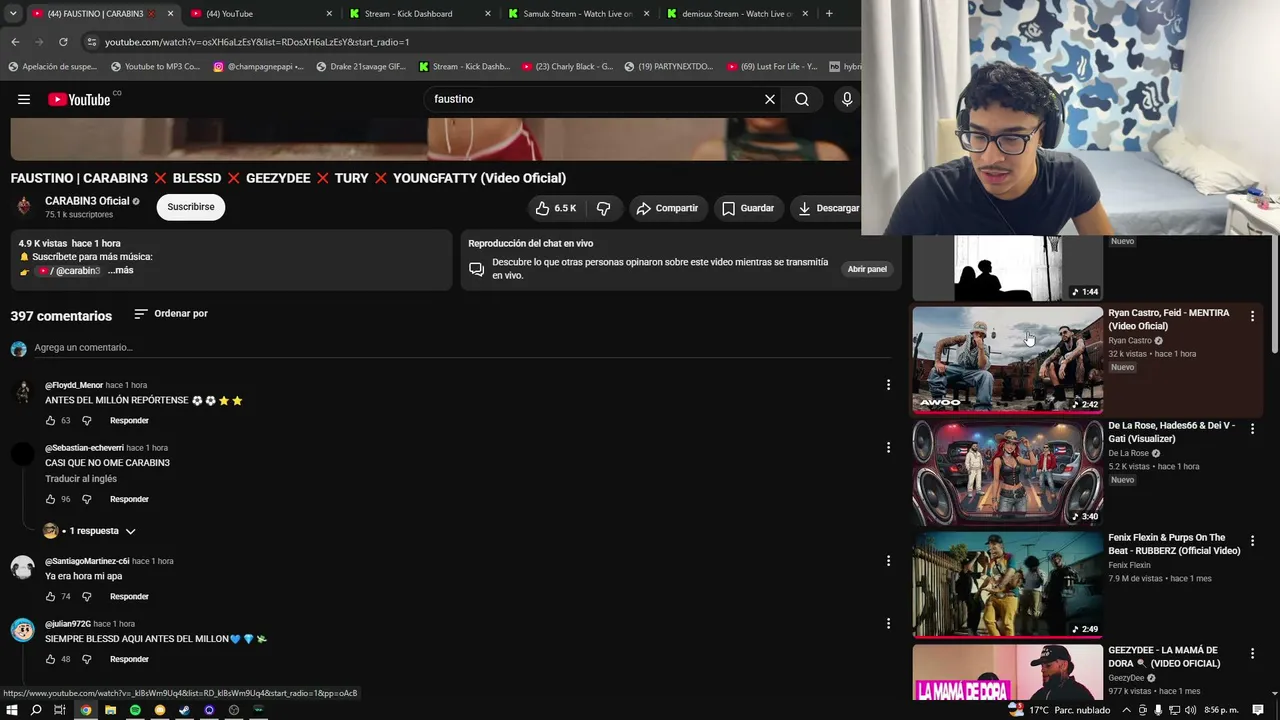Viewport: 1280px width, 720px height.
Task: Open a new browser tab with plus
Action: [829, 14]
